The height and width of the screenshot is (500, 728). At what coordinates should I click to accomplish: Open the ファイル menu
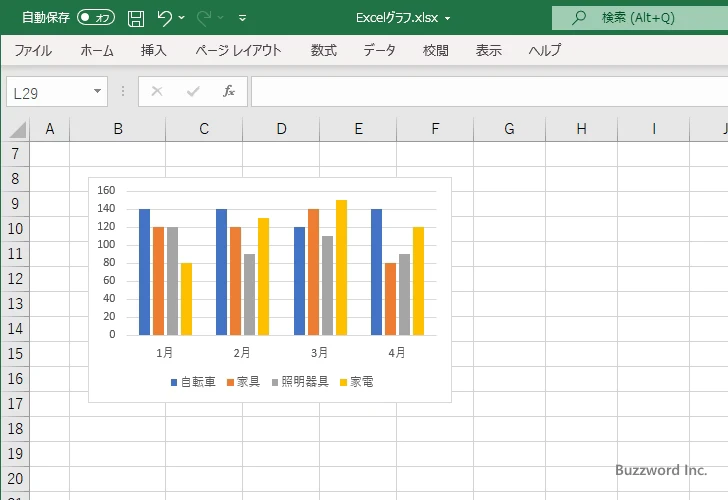pos(33,50)
